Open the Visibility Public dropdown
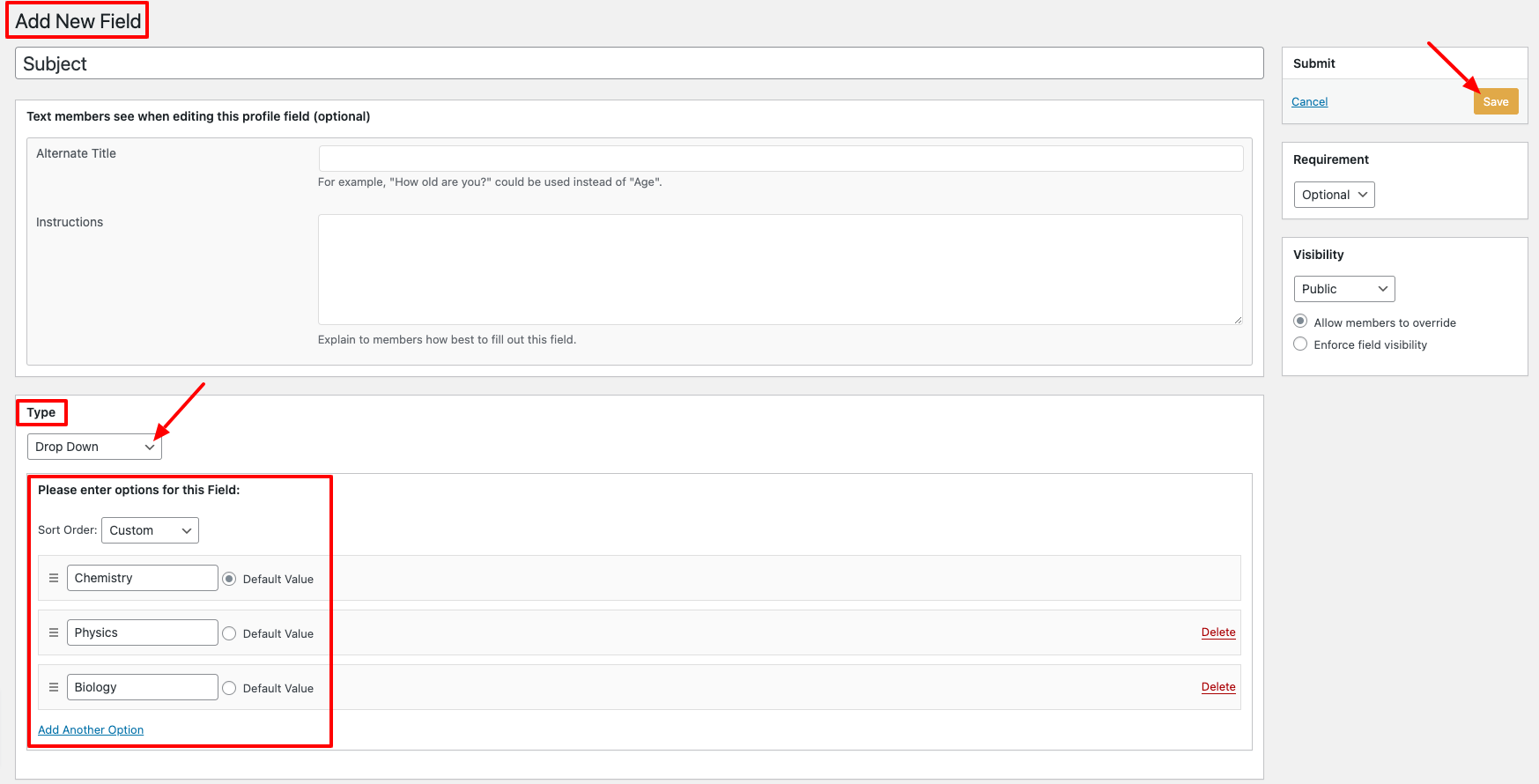This screenshot has width=1539, height=784. (x=1343, y=289)
